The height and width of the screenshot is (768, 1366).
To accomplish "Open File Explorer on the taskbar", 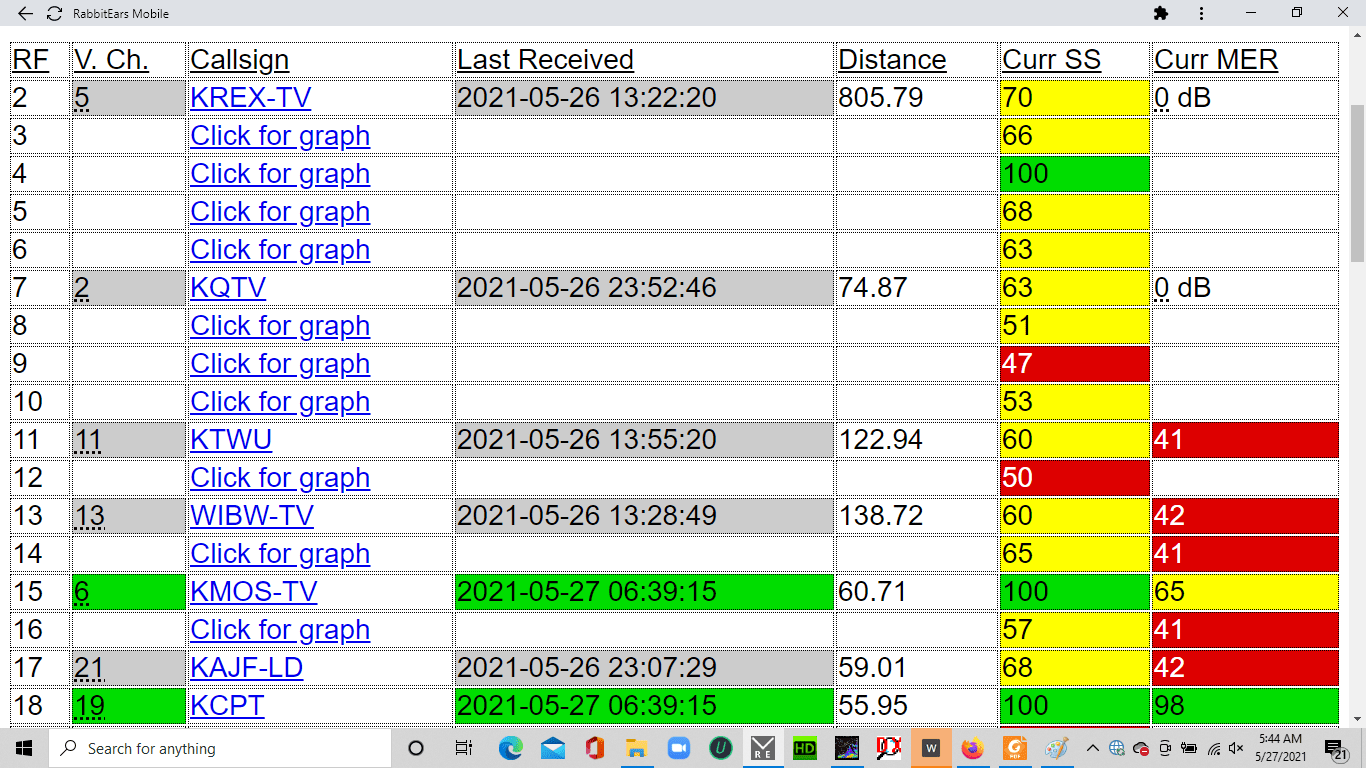I will (x=637, y=748).
